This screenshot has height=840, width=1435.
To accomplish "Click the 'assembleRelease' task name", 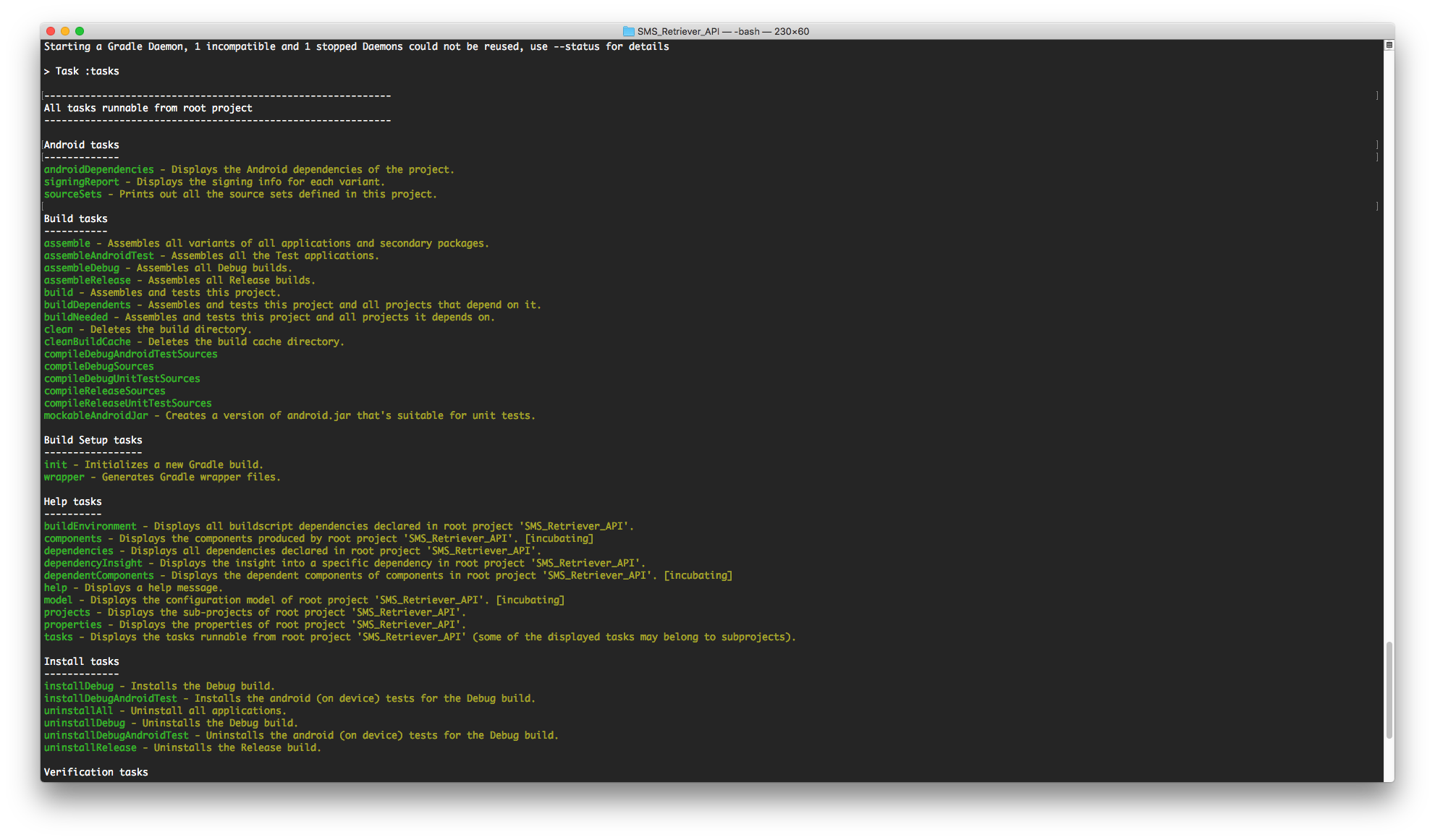I will tap(88, 280).
